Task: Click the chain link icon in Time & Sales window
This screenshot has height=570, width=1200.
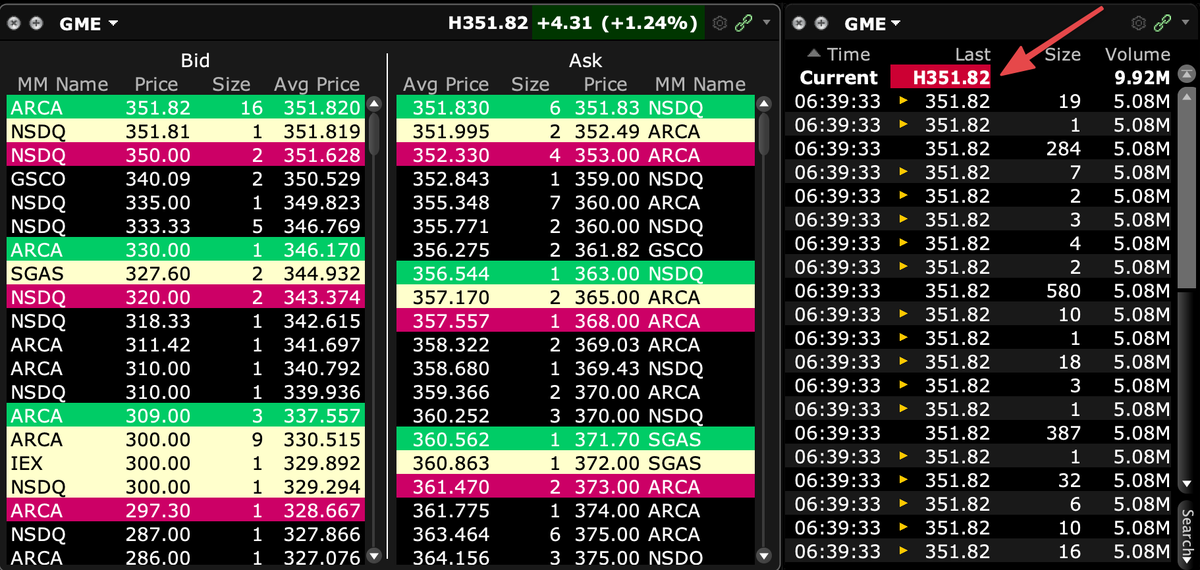Action: (1162, 23)
